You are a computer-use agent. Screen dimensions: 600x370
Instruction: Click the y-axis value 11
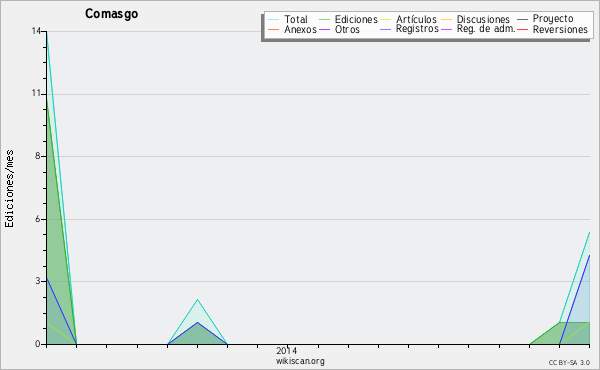(x=36, y=93)
